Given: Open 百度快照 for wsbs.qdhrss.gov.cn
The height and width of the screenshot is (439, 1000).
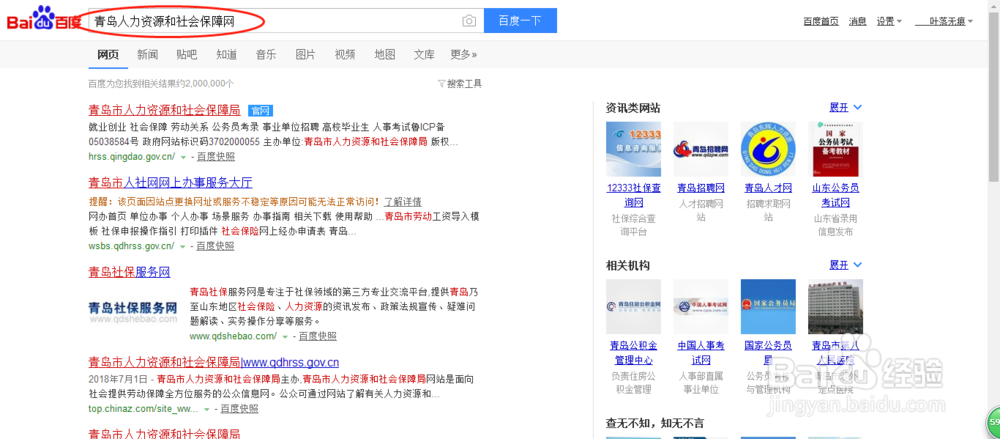Looking at the screenshot, I should [215, 246].
